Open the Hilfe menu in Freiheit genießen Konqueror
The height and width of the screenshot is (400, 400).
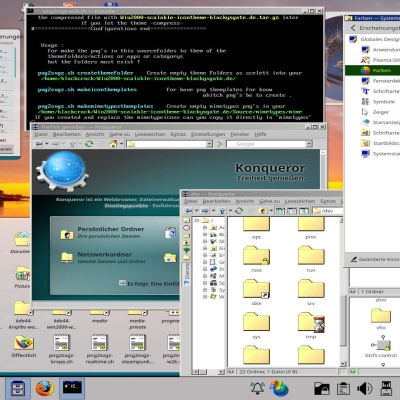(260, 134)
